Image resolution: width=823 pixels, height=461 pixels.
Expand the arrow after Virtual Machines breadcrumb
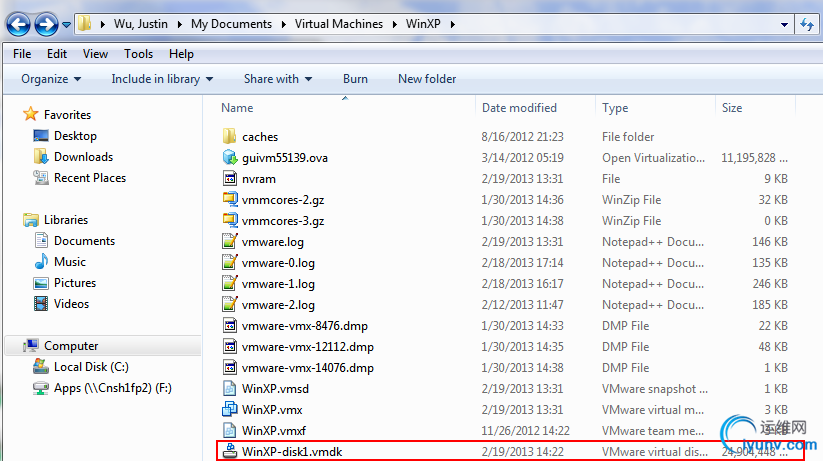(x=395, y=24)
